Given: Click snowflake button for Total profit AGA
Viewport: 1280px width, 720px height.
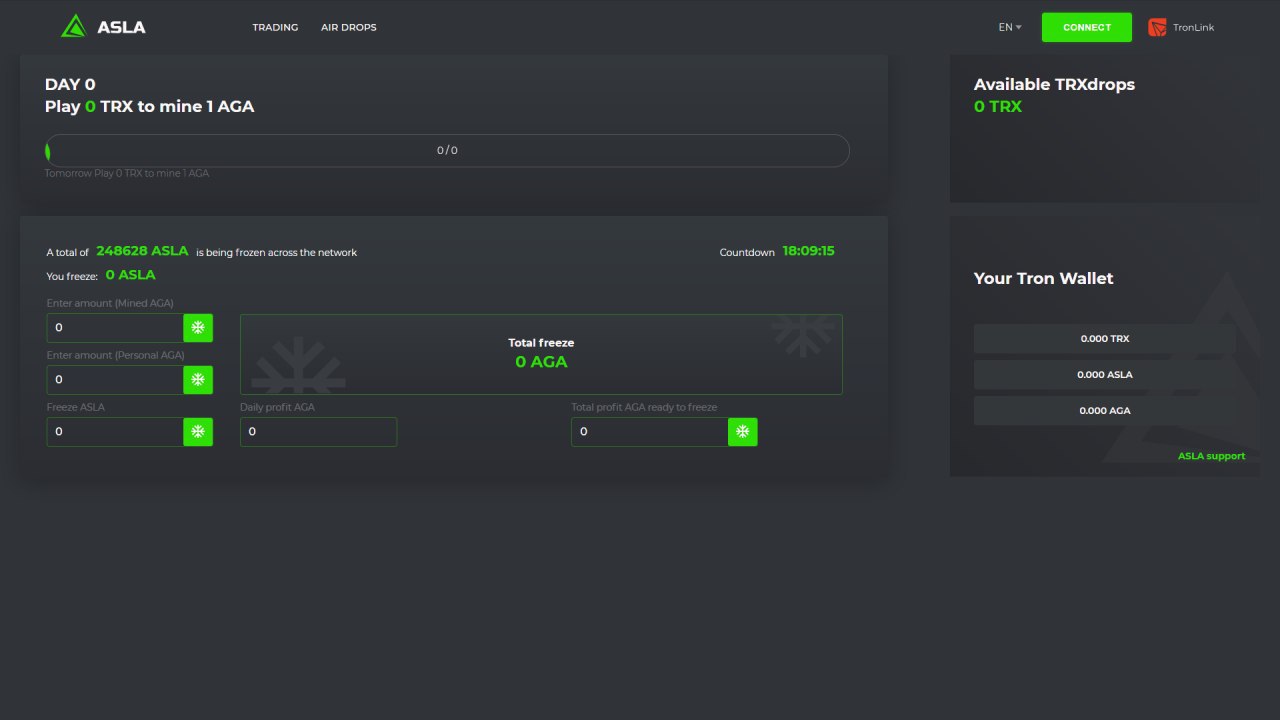Looking at the screenshot, I should click(743, 431).
